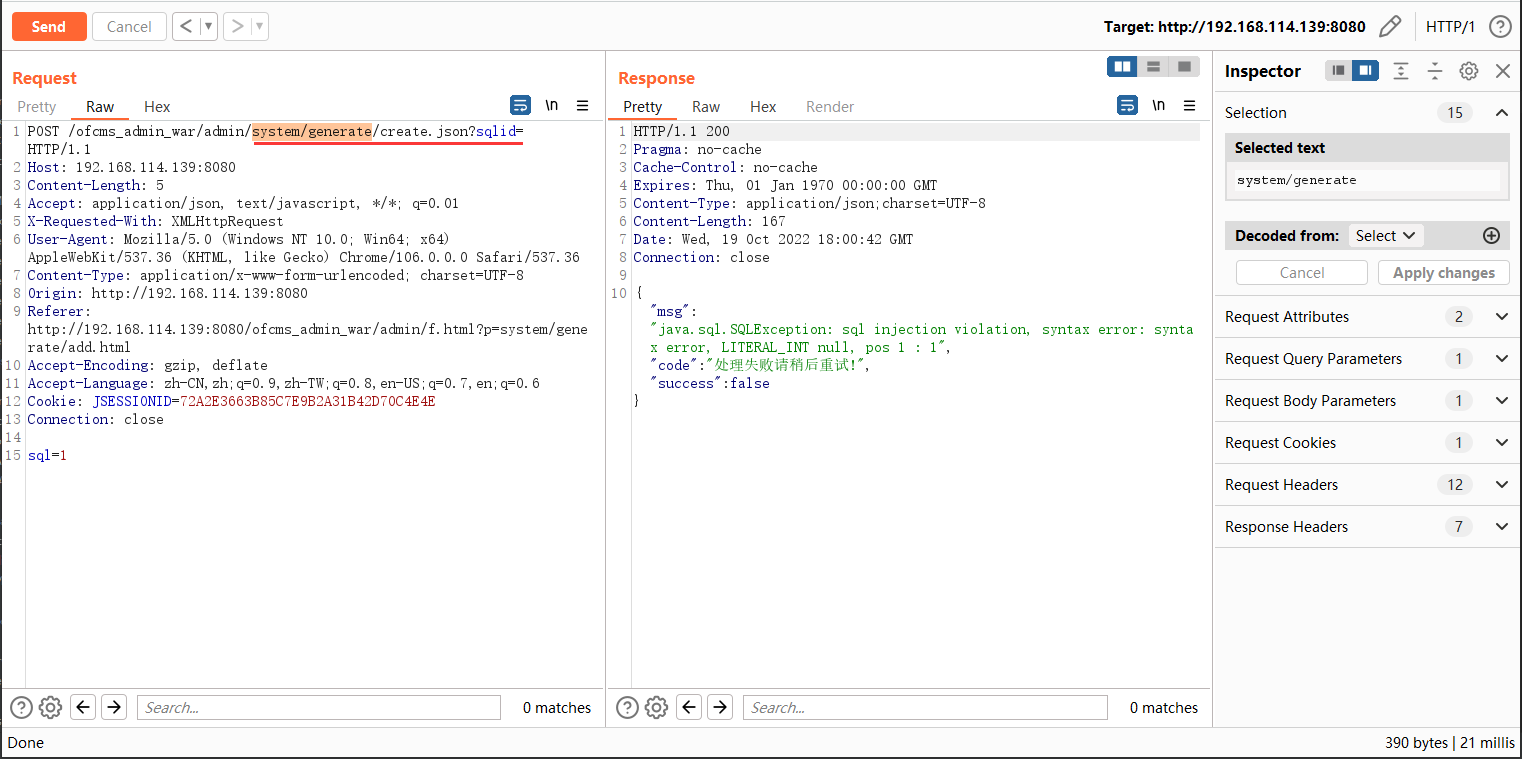The width and height of the screenshot is (1522, 759).
Task: Open the previous-history dropdown arrow
Action: 209,27
